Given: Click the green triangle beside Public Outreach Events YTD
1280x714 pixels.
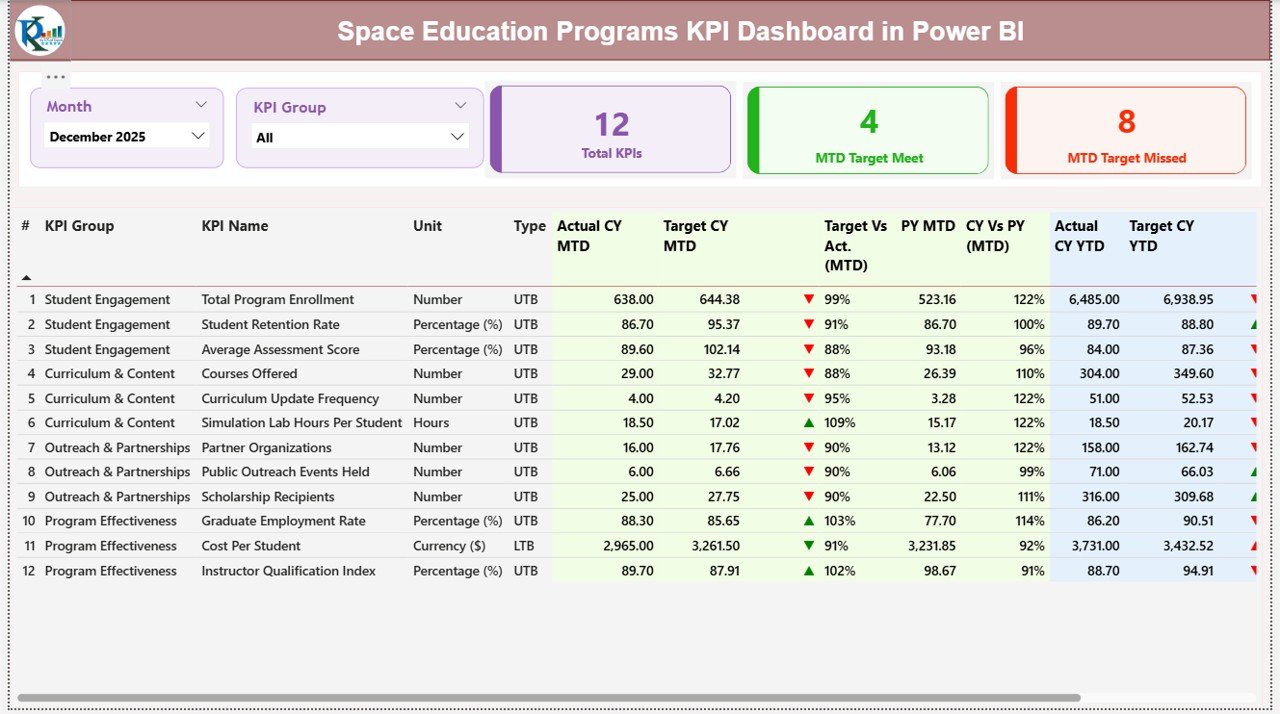Looking at the screenshot, I should [x=1256, y=471].
